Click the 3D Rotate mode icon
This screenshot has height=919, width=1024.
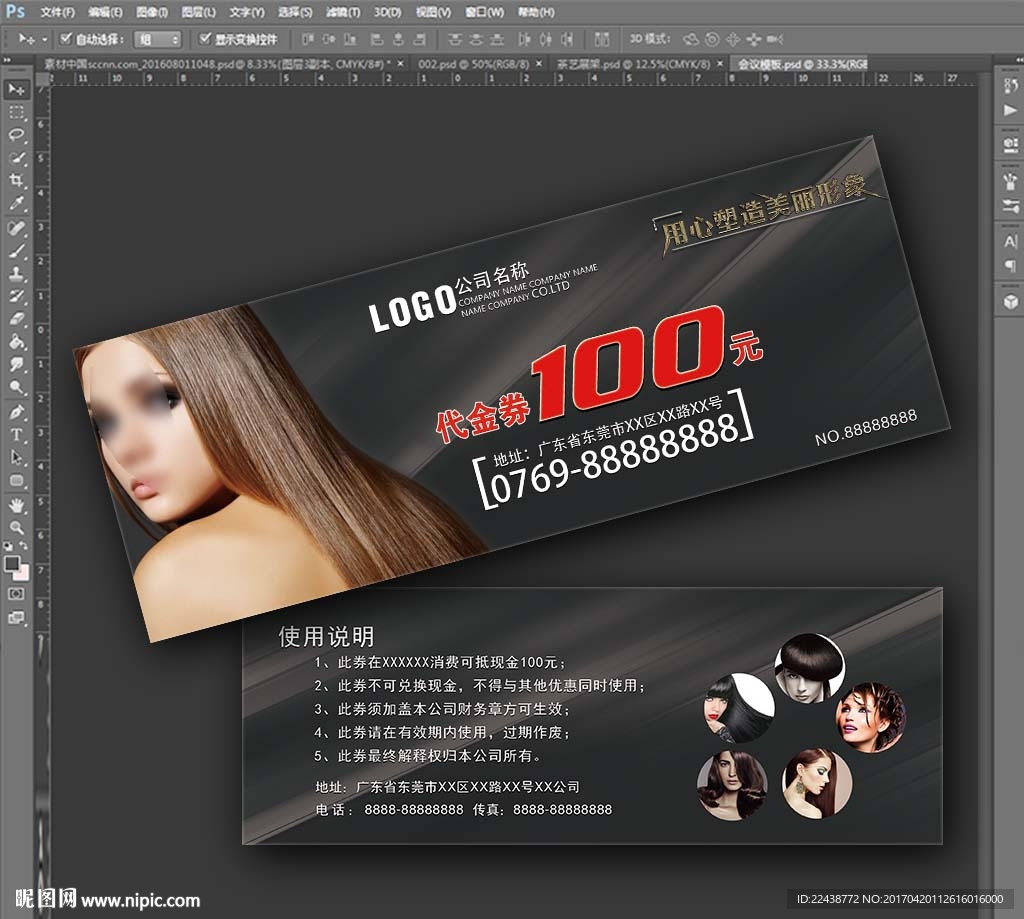click(691, 40)
